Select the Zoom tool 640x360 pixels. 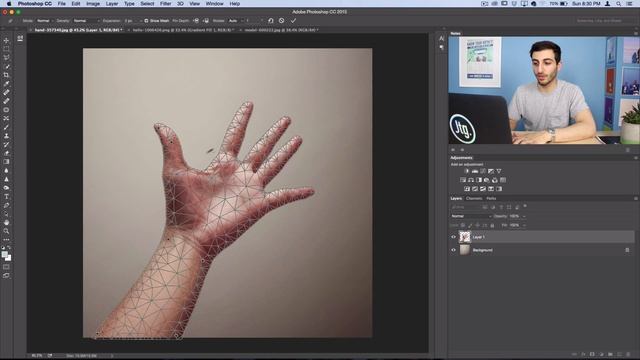click(x=6, y=231)
